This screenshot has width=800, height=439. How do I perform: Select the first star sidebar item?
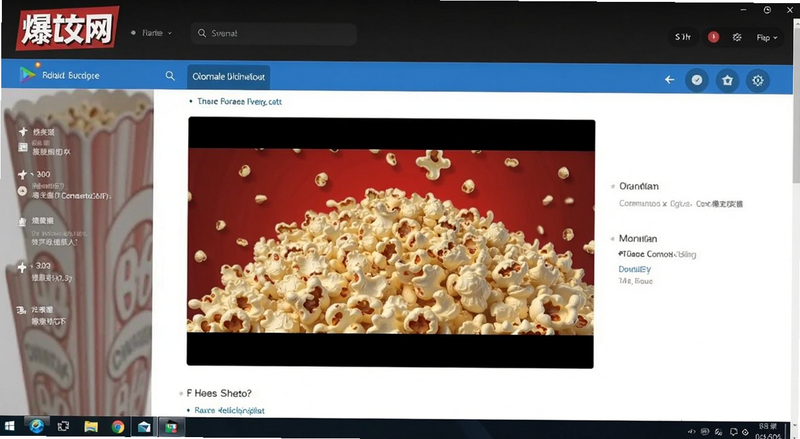click(23, 132)
